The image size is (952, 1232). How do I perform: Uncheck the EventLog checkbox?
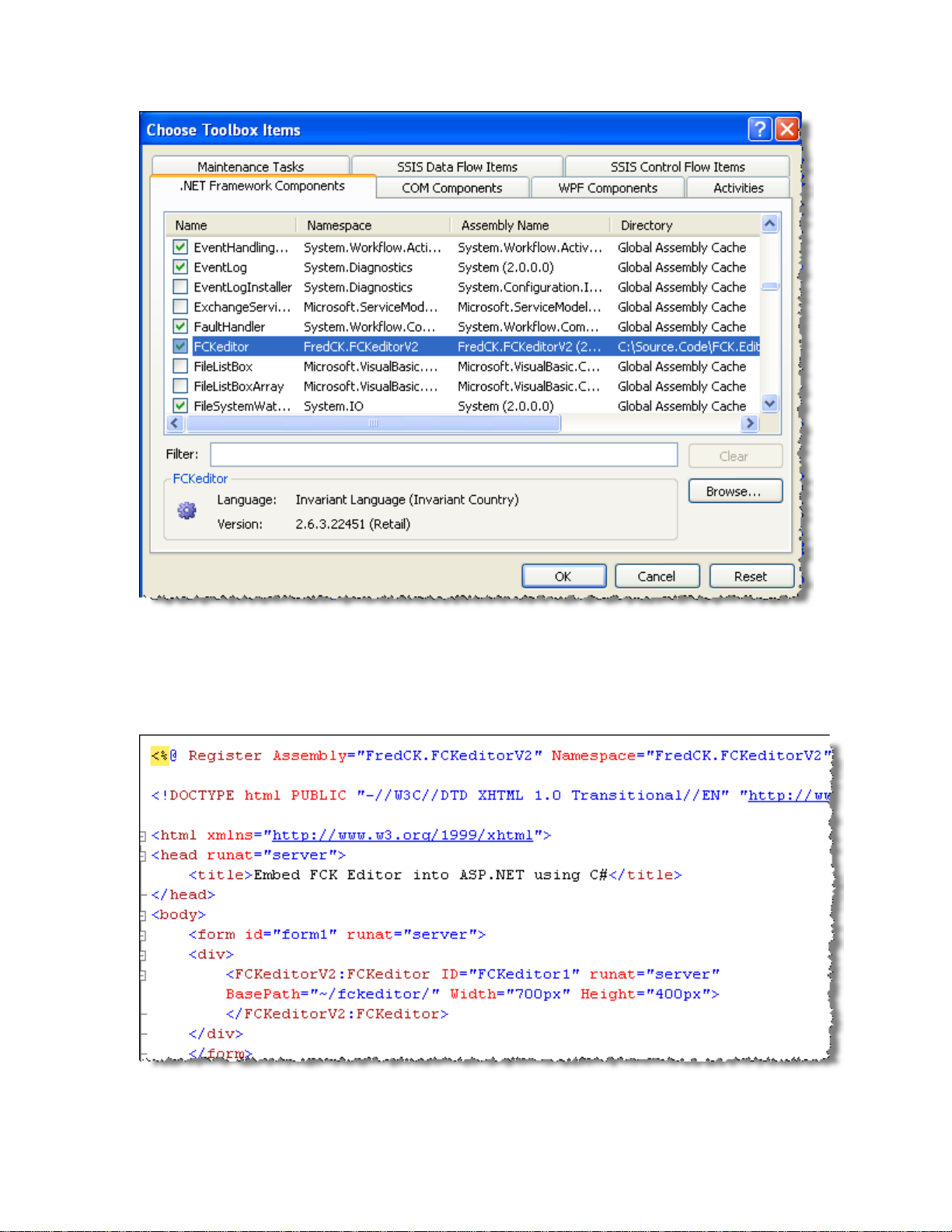[x=180, y=267]
